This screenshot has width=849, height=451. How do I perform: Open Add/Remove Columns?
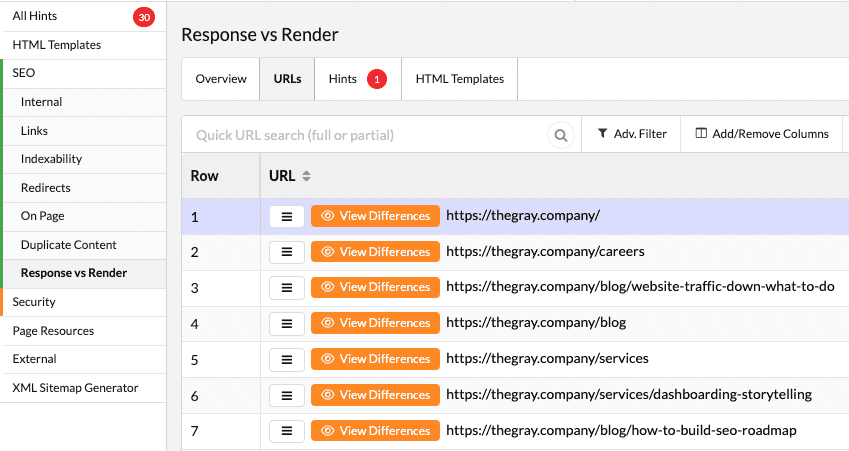click(762, 134)
